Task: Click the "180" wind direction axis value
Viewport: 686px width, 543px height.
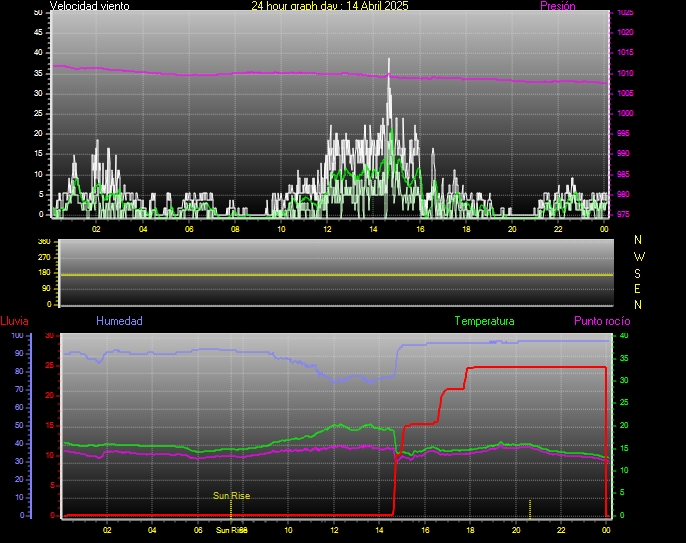Action: [x=44, y=273]
